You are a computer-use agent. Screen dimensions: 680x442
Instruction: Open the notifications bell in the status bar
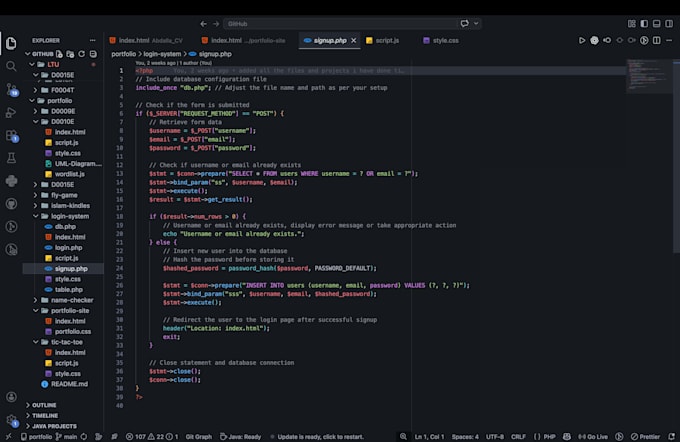click(x=672, y=437)
